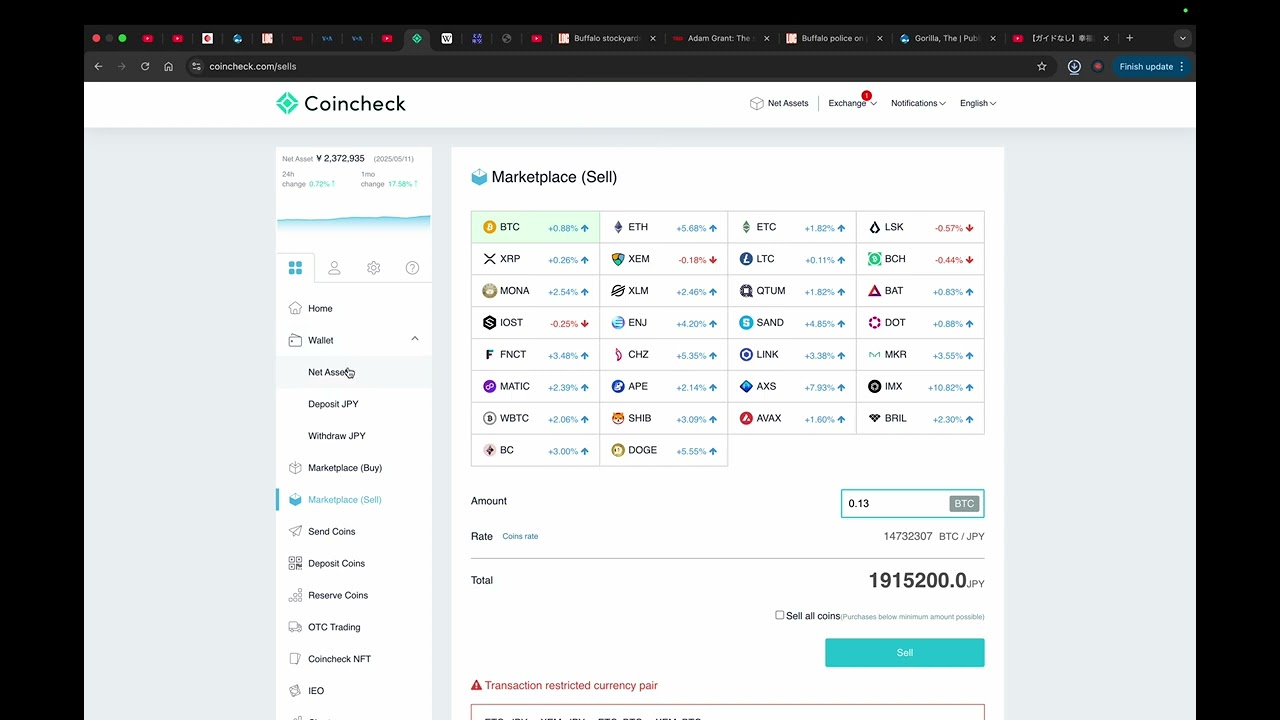The height and width of the screenshot is (720, 1280).
Task: Select the APE coin tile
Action: (664, 387)
